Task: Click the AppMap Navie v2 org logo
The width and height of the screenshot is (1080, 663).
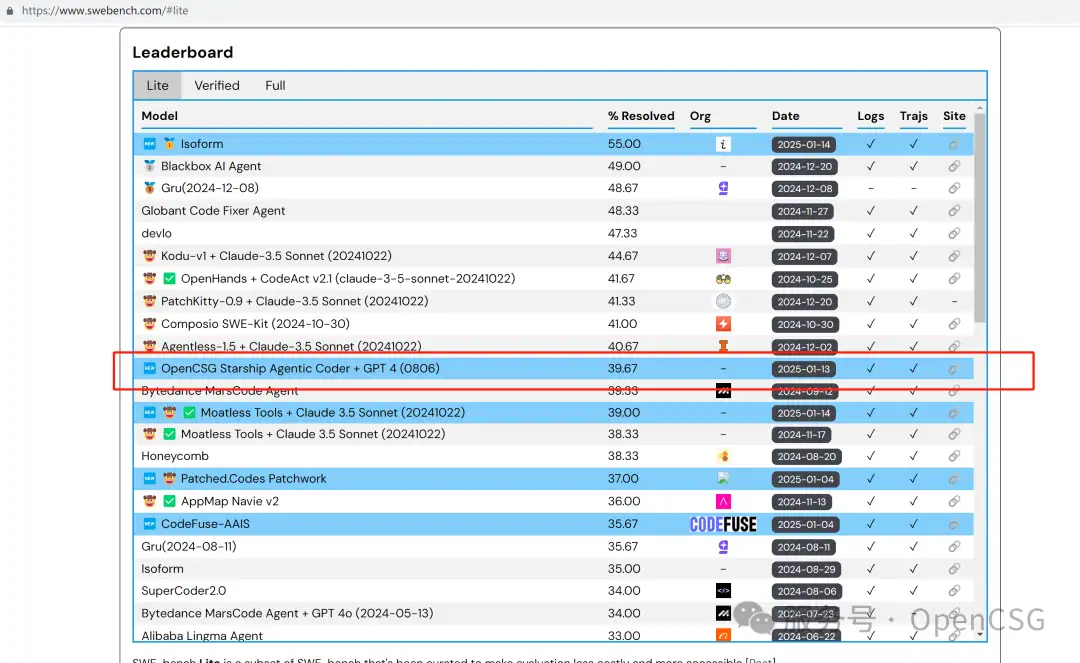Action: [x=723, y=501]
